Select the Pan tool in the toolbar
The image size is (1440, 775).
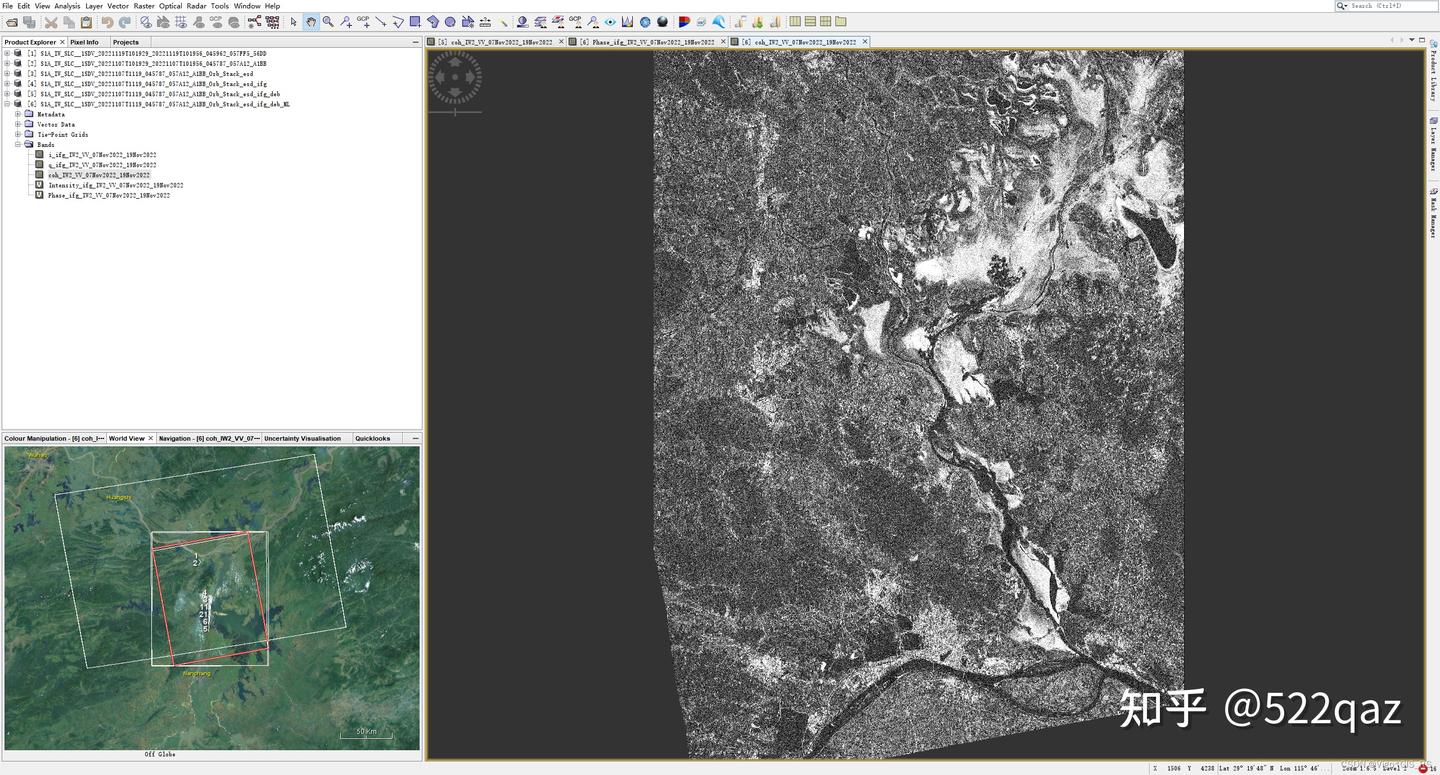click(311, 21)
